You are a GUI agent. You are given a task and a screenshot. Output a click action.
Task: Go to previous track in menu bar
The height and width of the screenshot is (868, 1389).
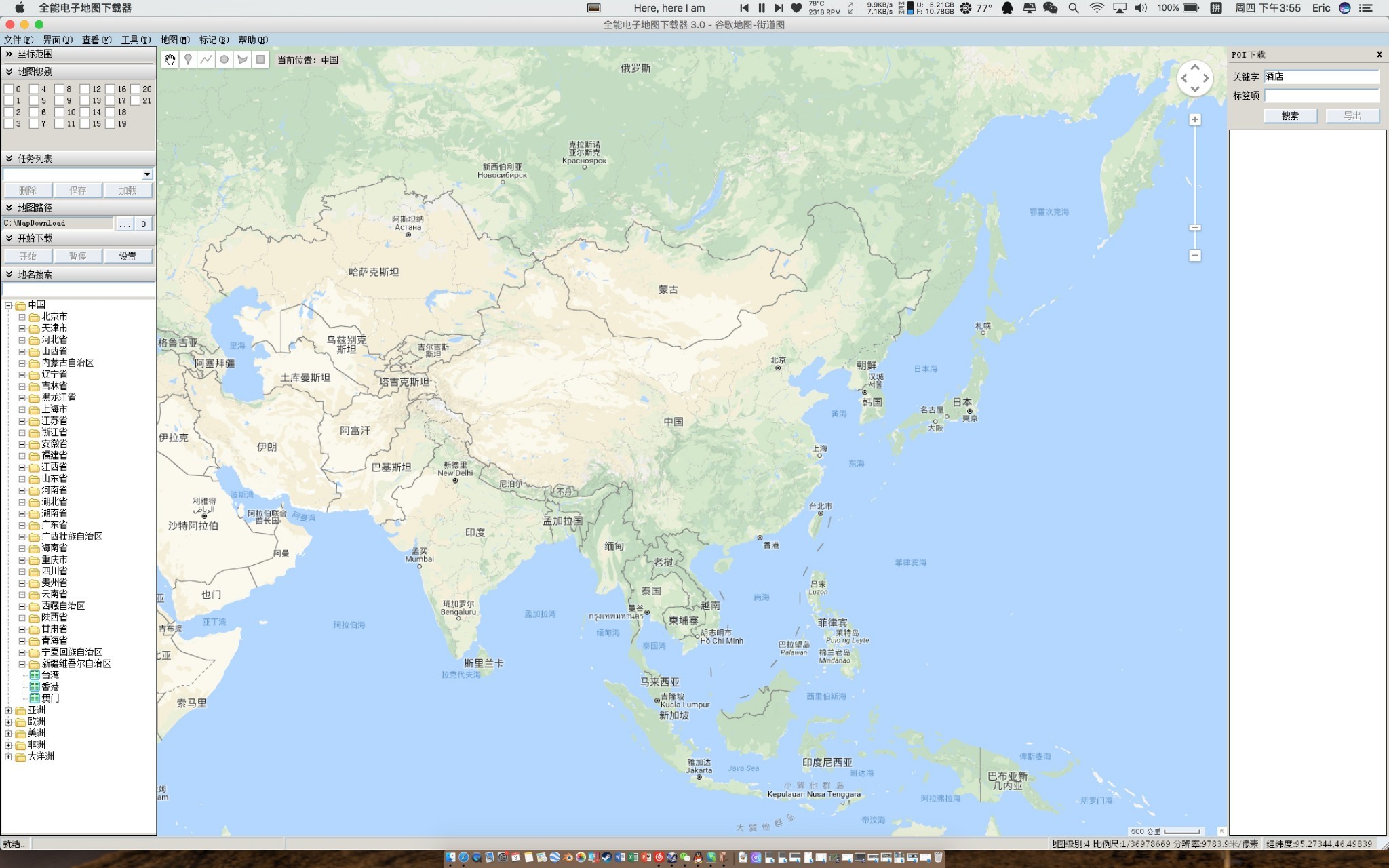[x=744, y=8]
